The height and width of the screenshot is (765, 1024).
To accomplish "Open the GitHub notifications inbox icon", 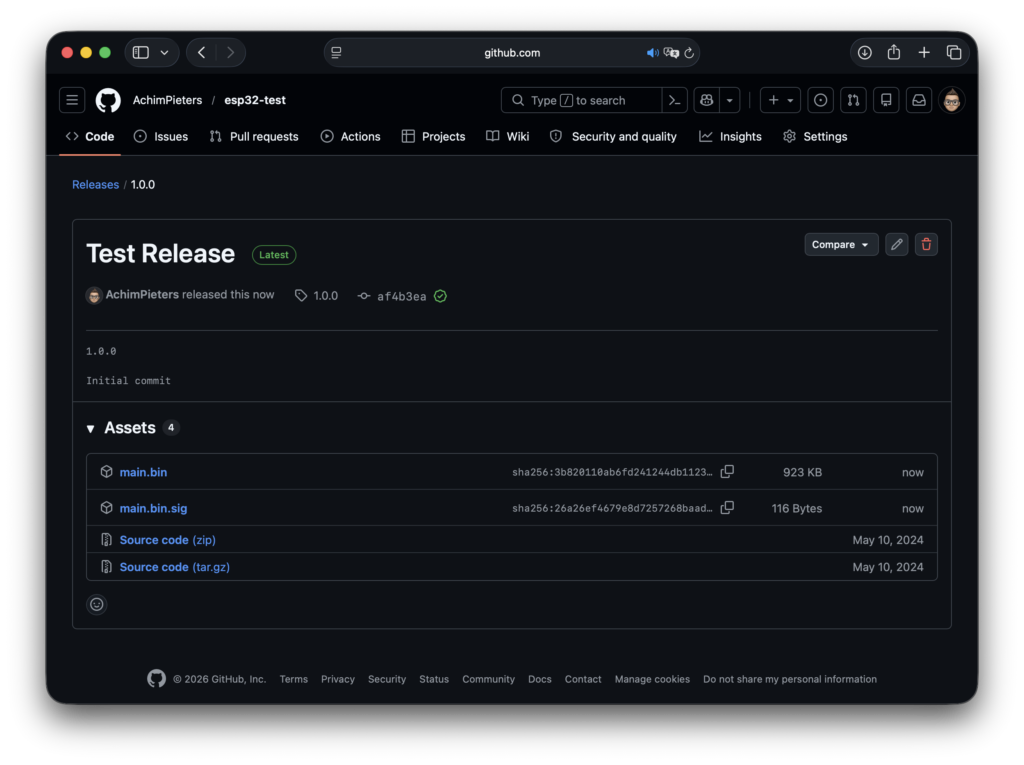I will coord(918,100).
